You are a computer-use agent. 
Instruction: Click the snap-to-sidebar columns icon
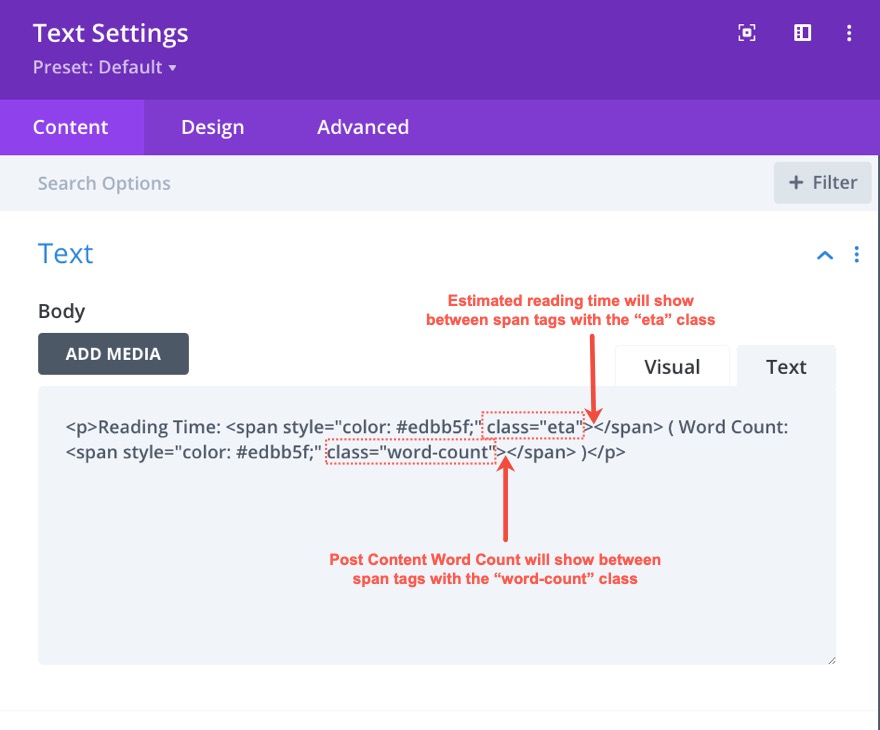[x=802, y=33]
